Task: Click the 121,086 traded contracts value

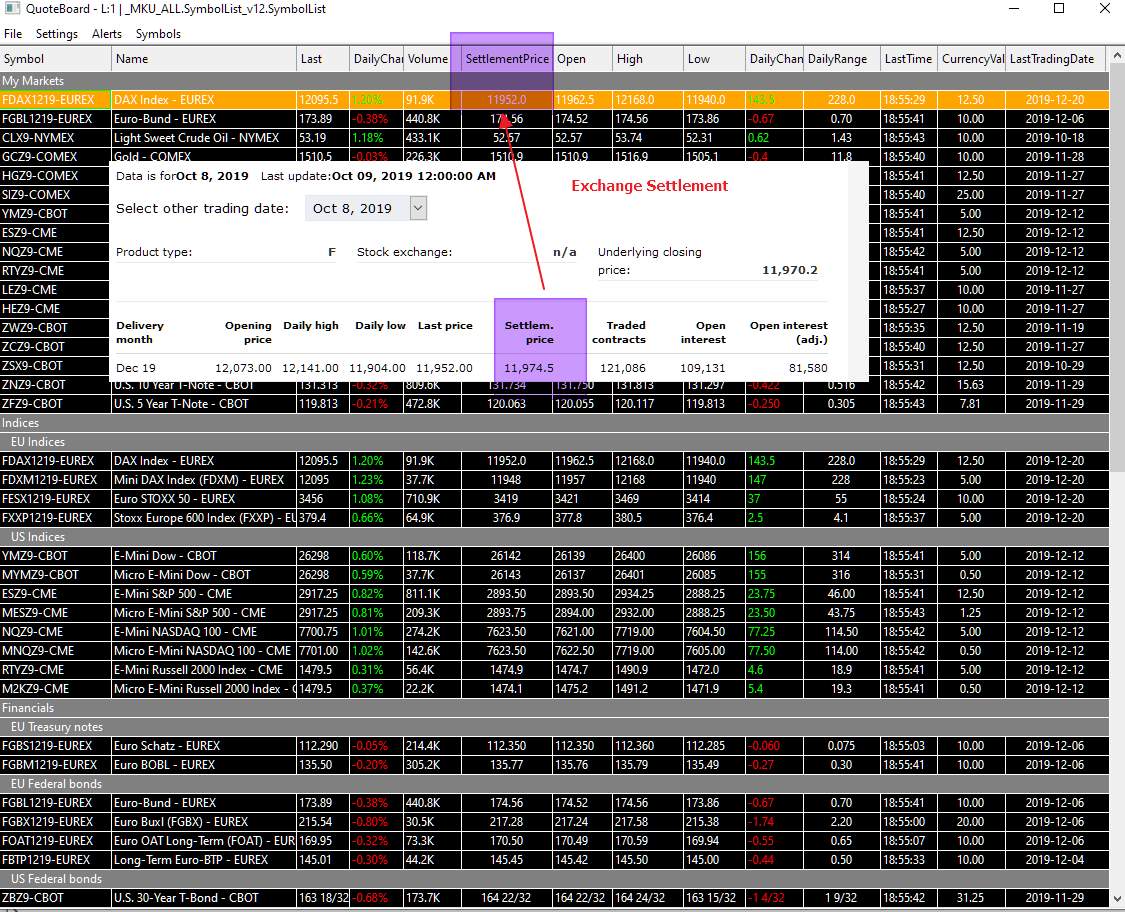Action: click(x=623, y=368)
